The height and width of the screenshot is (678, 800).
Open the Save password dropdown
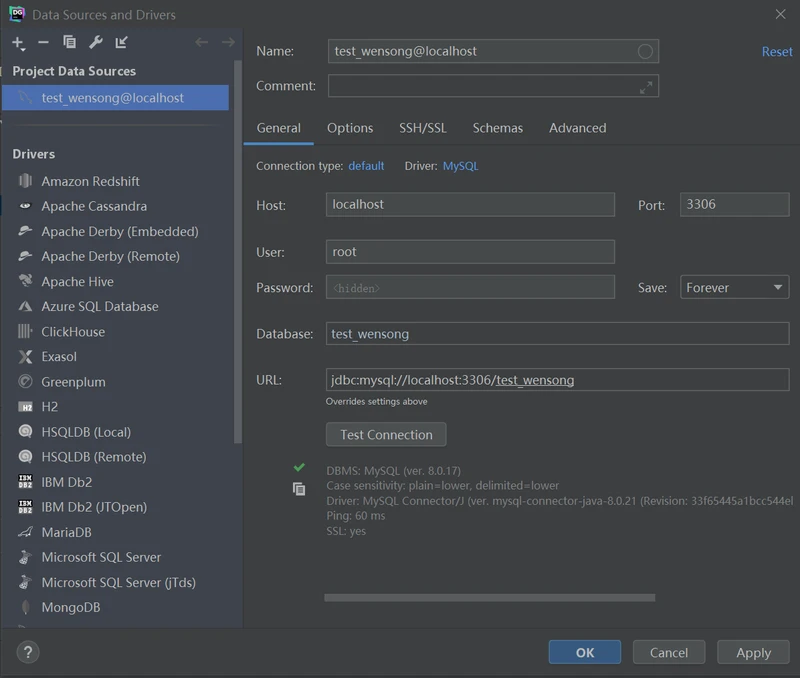click(734, 288)
